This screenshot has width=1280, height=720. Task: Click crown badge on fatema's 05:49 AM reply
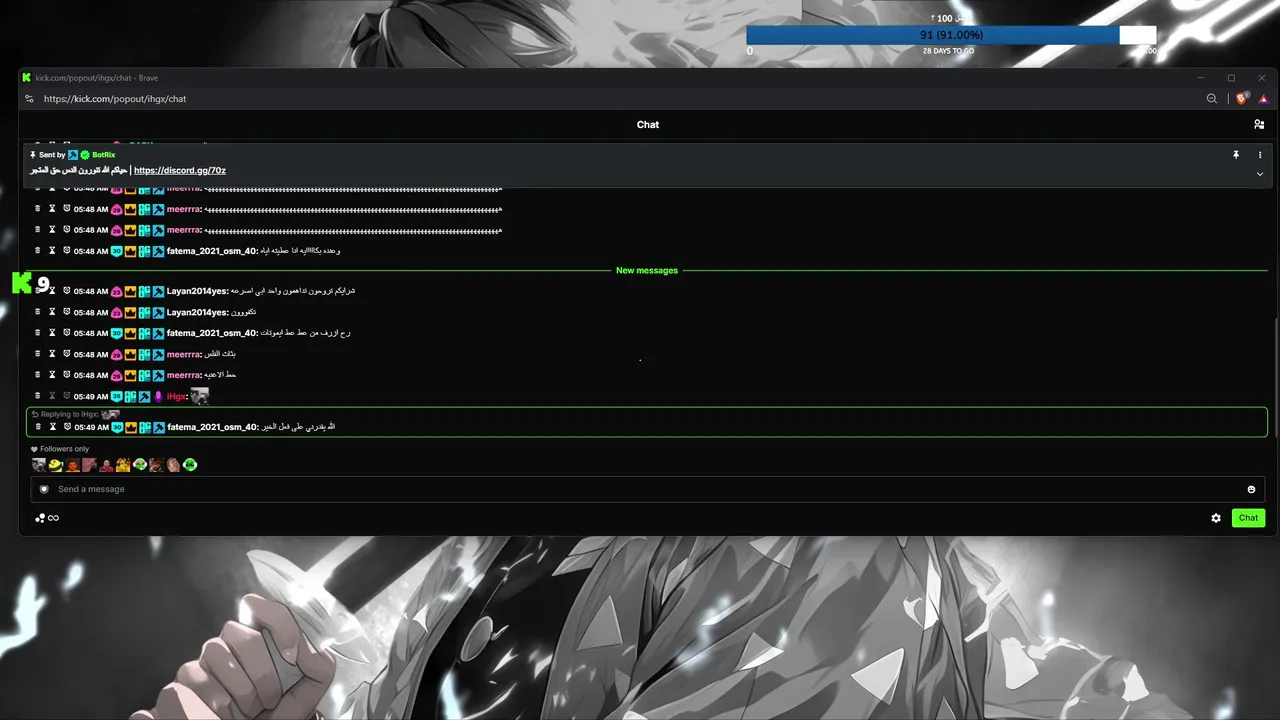(x=130, y=427)
